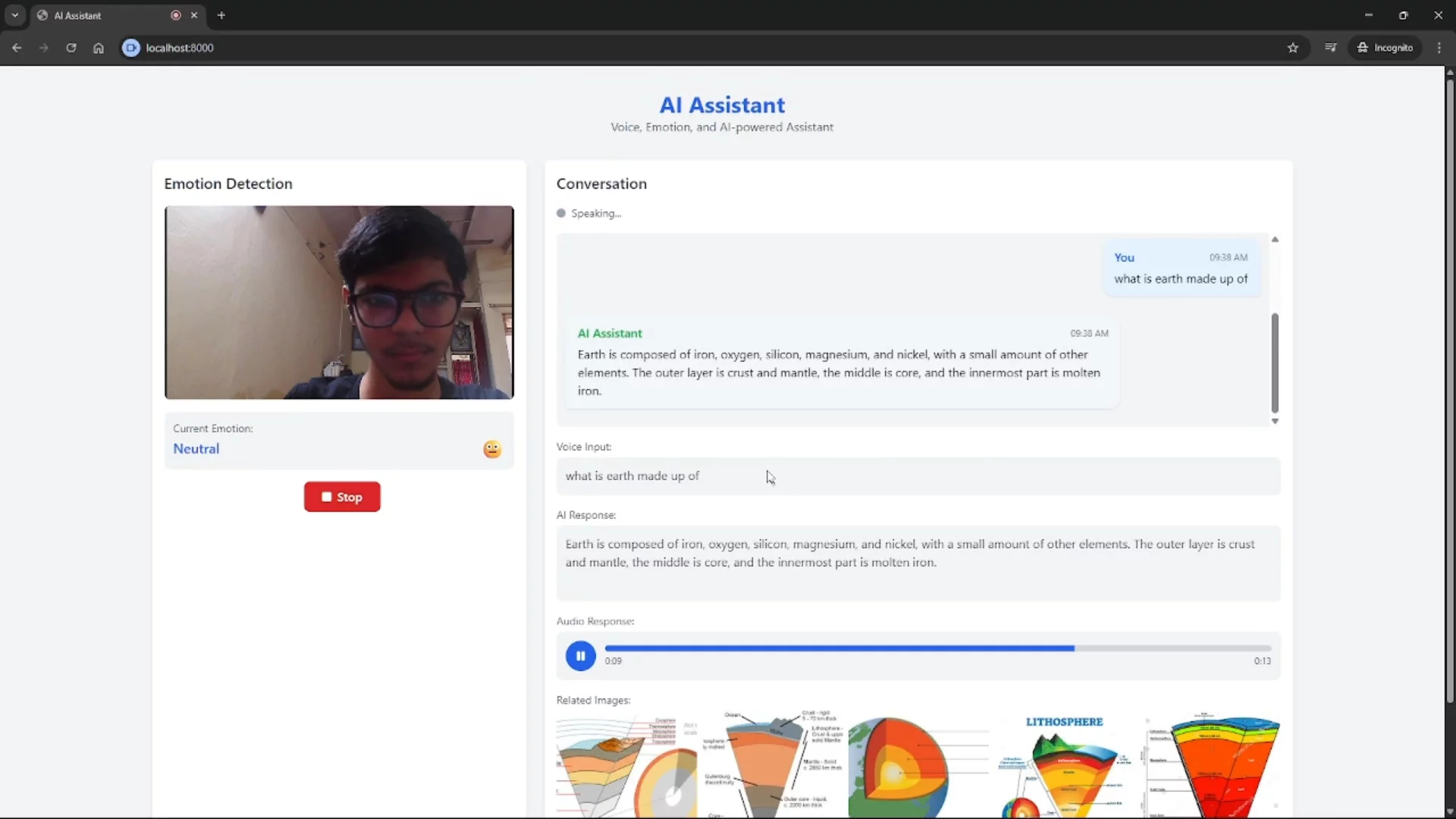This screenshot has height=819, width=1456.
Task: Pause the audio response playback
Action: [x=579, y=655]
